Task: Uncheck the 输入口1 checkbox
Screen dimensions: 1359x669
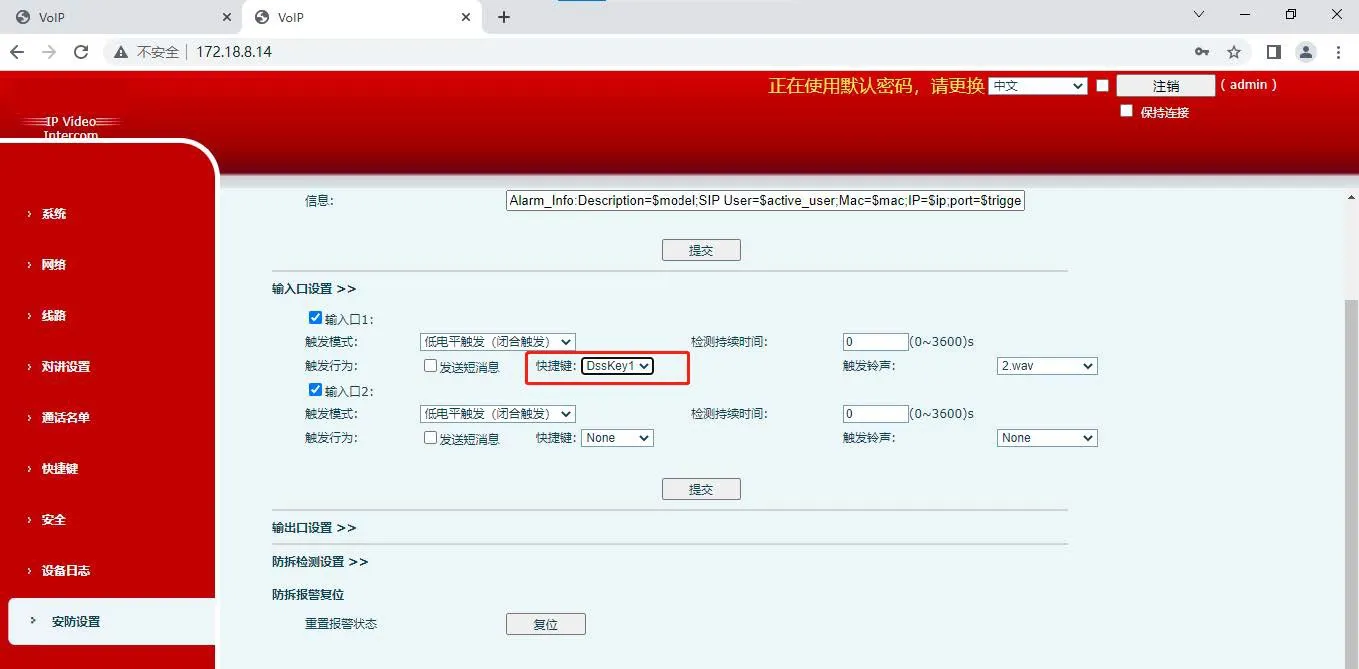Action: click(x=315, y=317)
